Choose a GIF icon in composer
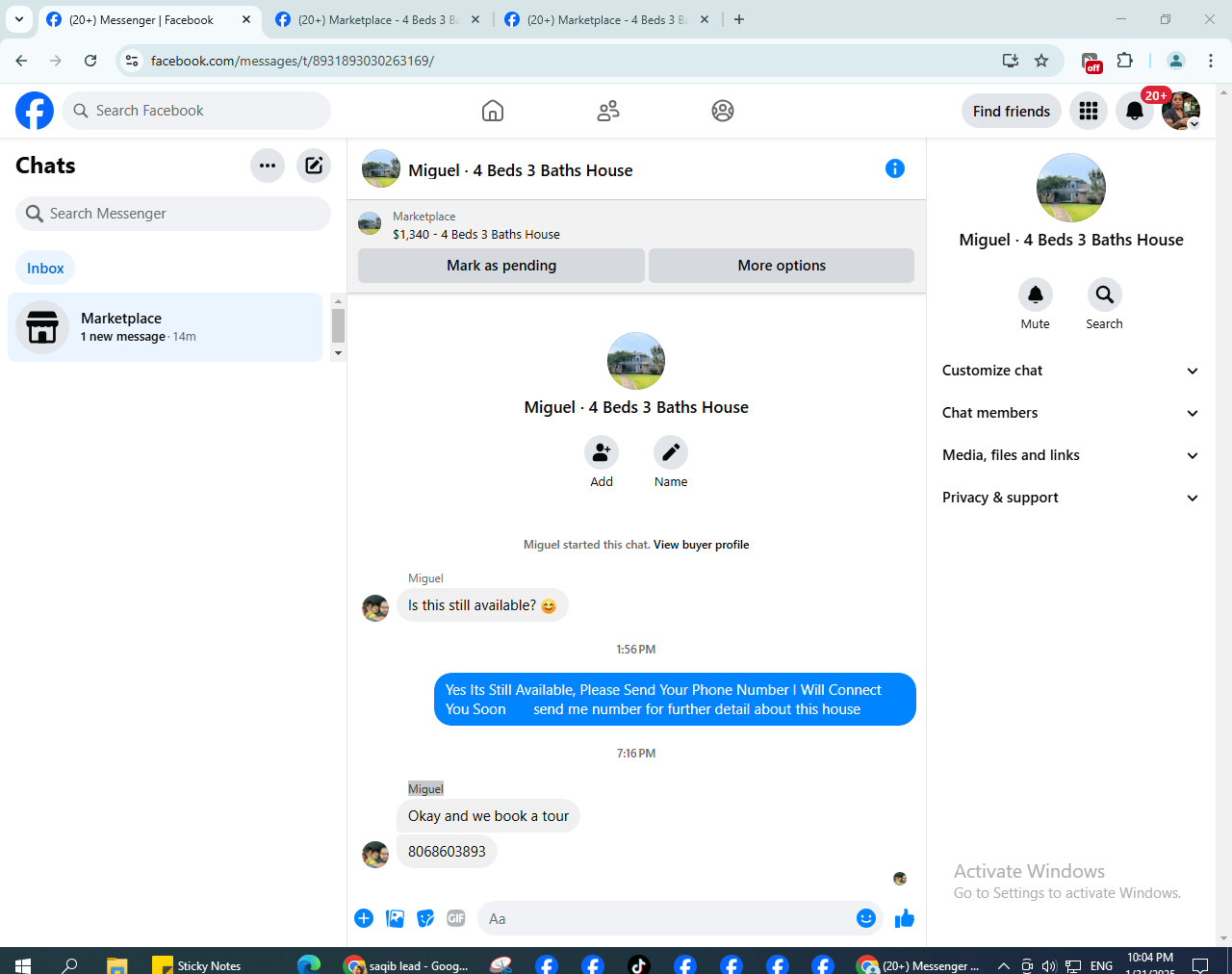This screenshot has height=974, width=1232. pos(456,918)
